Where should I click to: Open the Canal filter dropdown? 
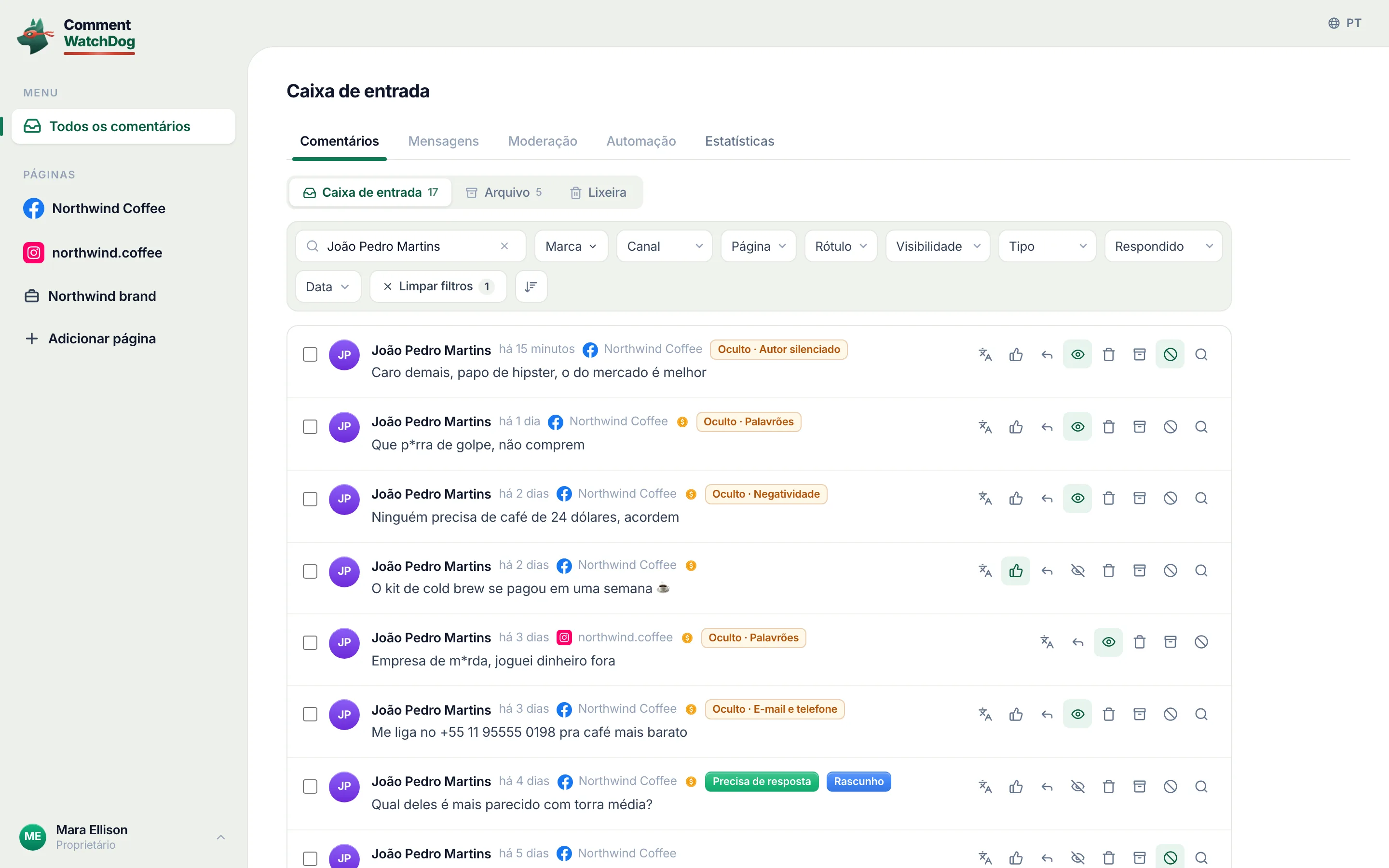(665, 246)
